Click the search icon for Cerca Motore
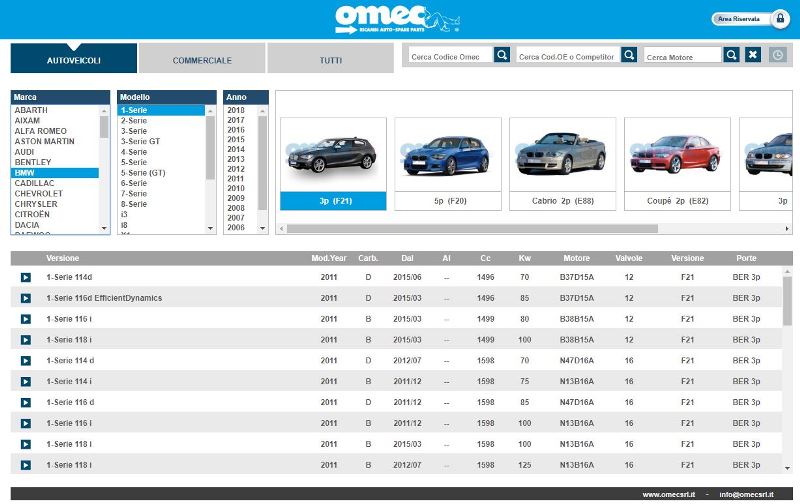The width and height of the screenshot is (800, 504). [x=731, y=55]
